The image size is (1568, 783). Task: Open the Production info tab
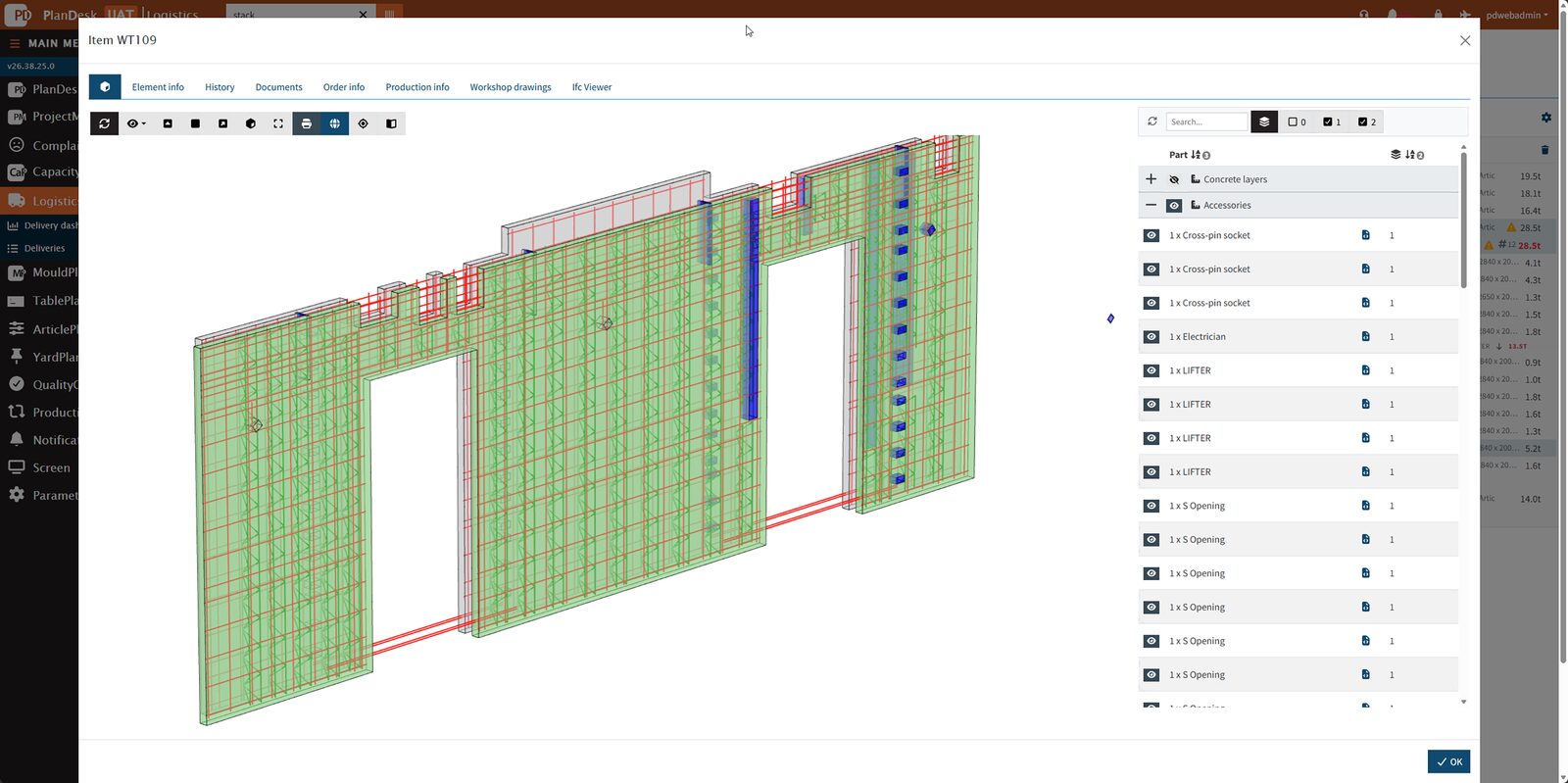click(417, 87)
